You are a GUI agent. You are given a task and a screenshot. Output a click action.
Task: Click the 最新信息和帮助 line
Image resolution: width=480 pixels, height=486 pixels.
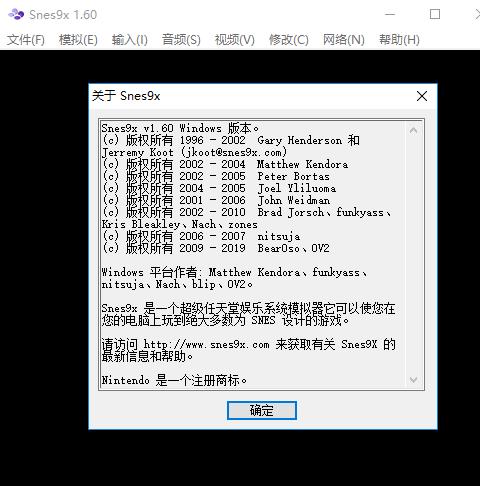[147, 356]
